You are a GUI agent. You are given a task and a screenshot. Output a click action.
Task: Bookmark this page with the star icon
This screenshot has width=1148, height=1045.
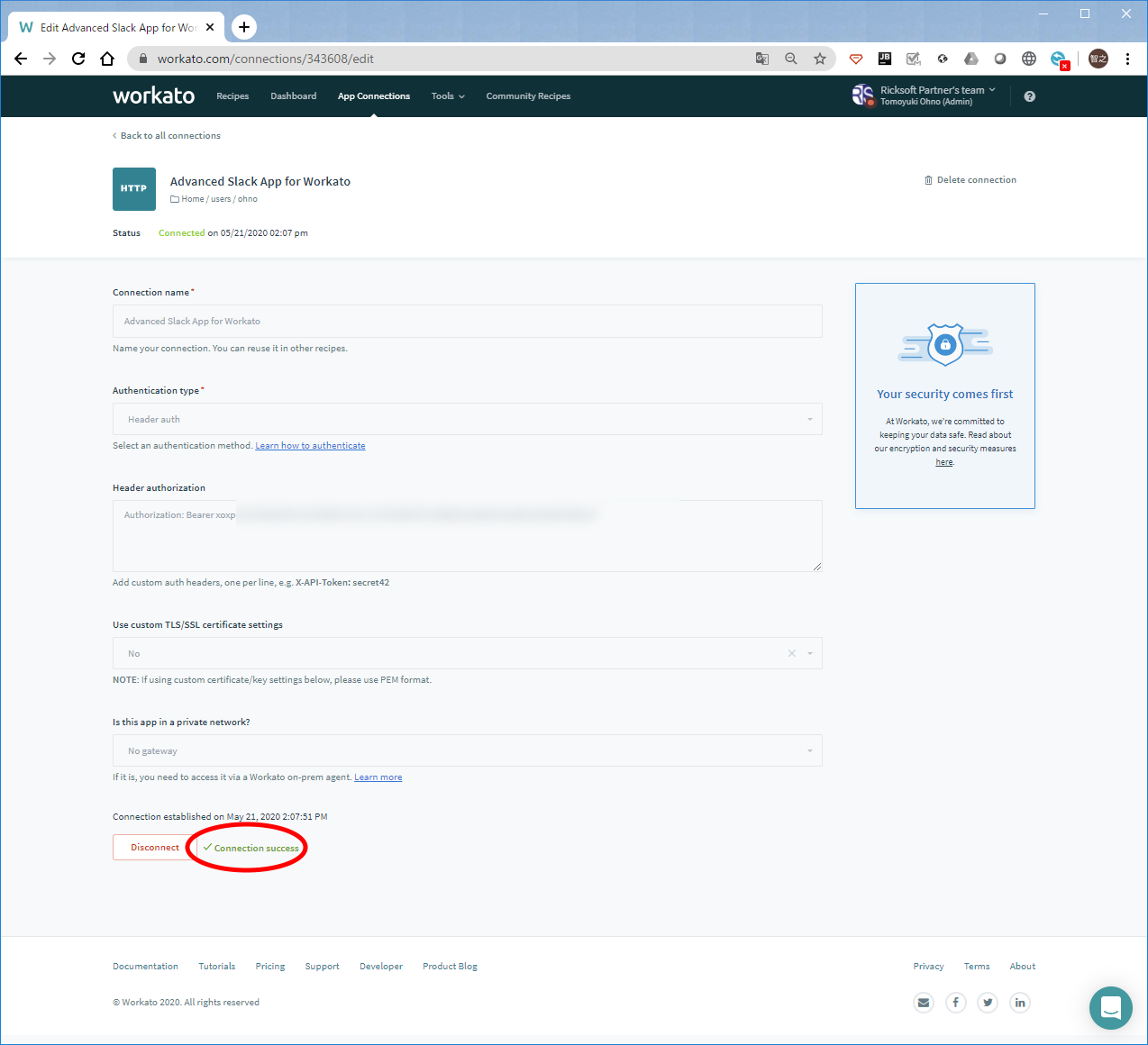[x=820, y=59]
